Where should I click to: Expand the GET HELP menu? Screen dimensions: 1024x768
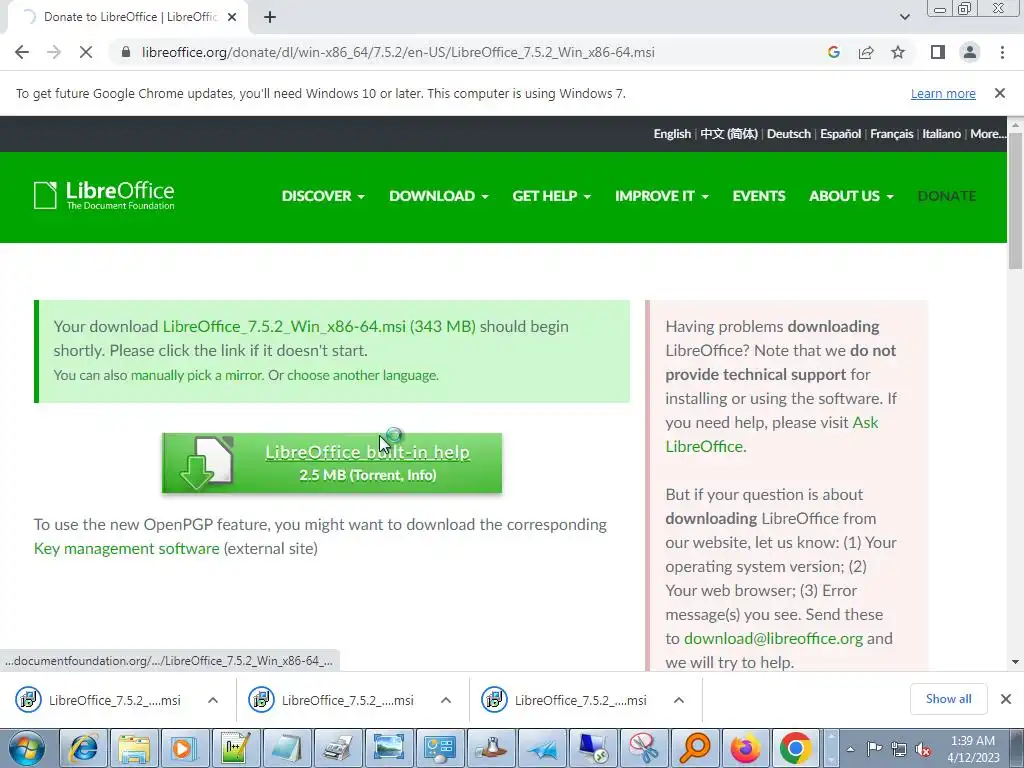point(551,196)
